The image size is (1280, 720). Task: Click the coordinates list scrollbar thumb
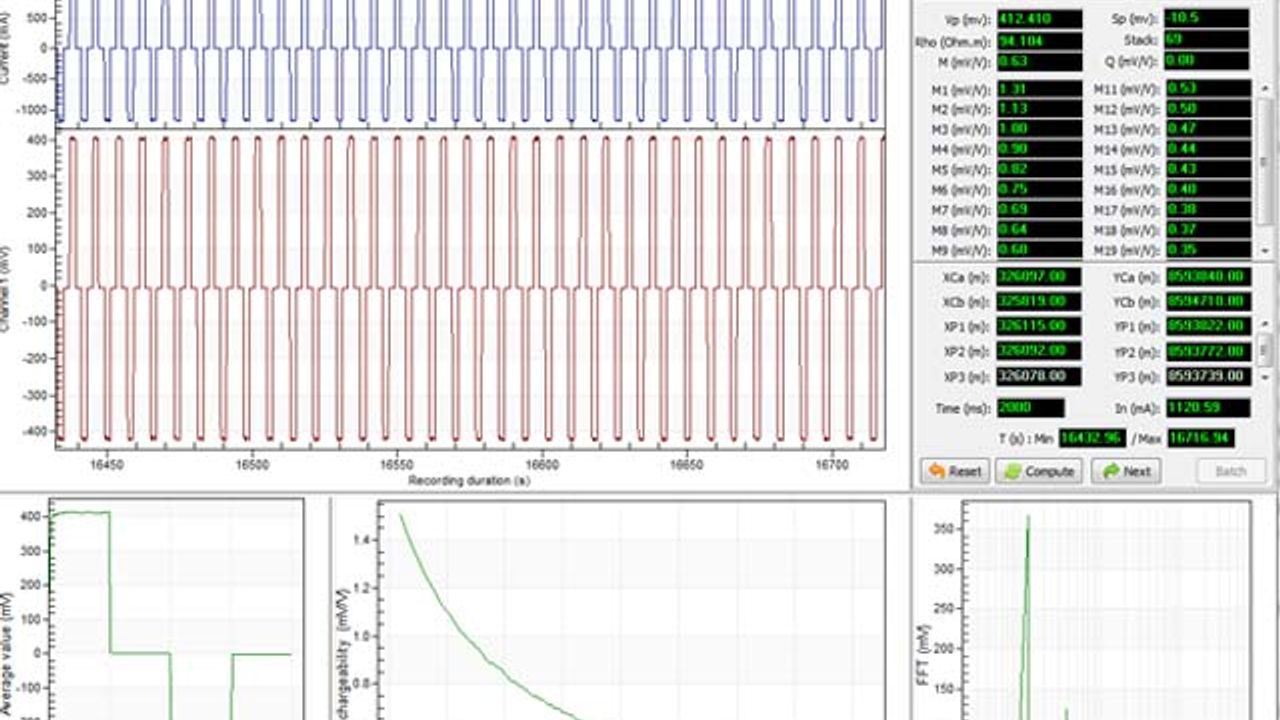point(1264,349)
